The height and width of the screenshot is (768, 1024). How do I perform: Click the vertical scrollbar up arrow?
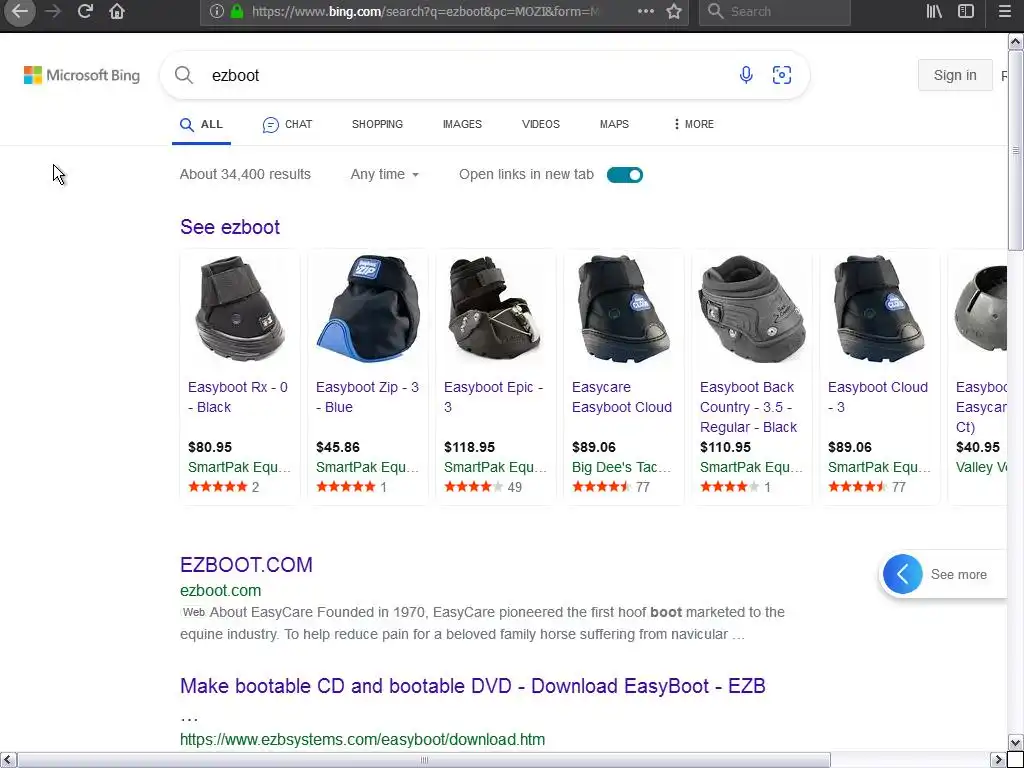pos(1016,42)
